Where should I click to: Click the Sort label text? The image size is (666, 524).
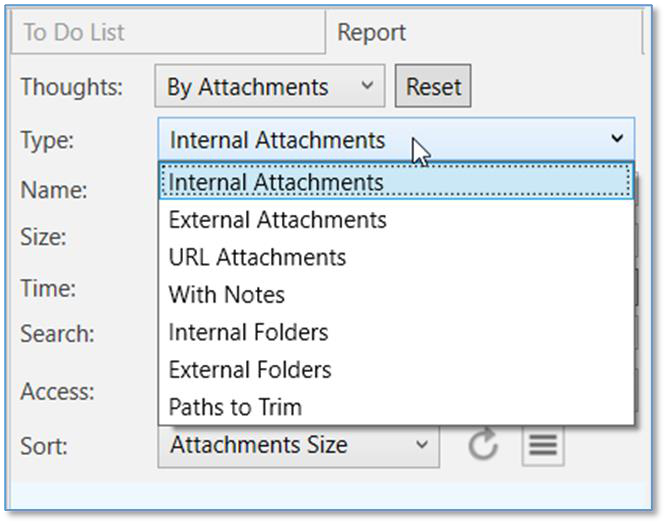coord(43,444)
